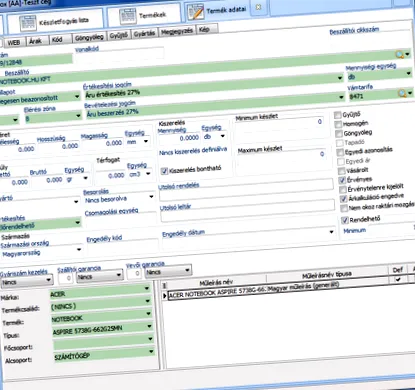
Task: Expand the Mennyiségi egység dropdown
Action: [x=409, y=73]
